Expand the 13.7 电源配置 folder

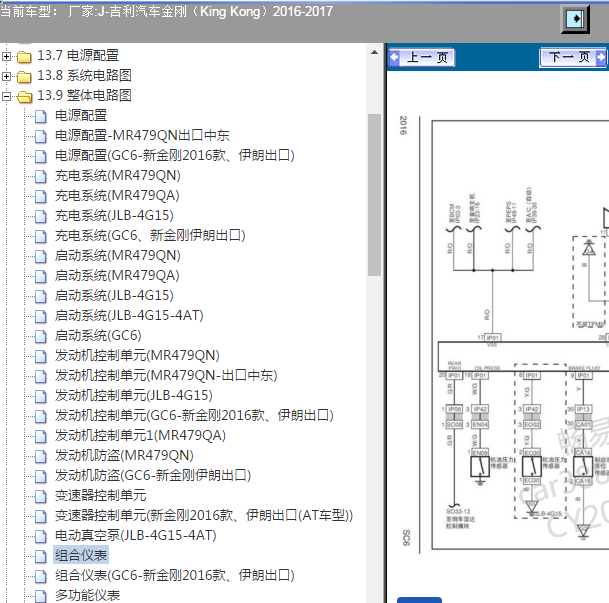coord(6,56)
